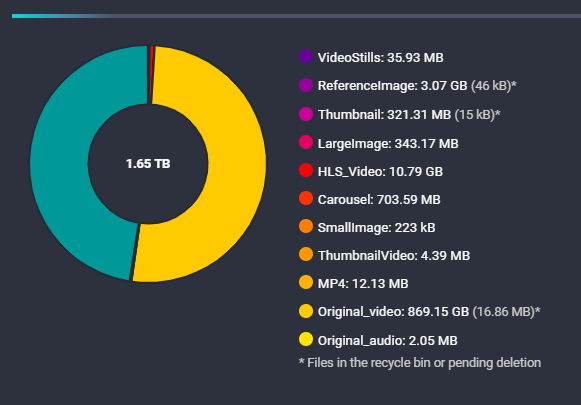581x405 pixels.
Task: Click the MP4 legend color dot
Action: point(306,282)
